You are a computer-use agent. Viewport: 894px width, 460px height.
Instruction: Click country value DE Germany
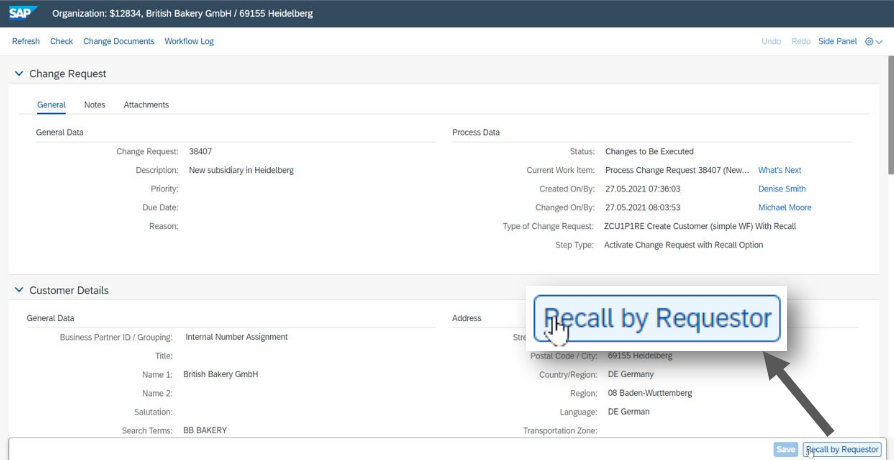tap(631, 374)
